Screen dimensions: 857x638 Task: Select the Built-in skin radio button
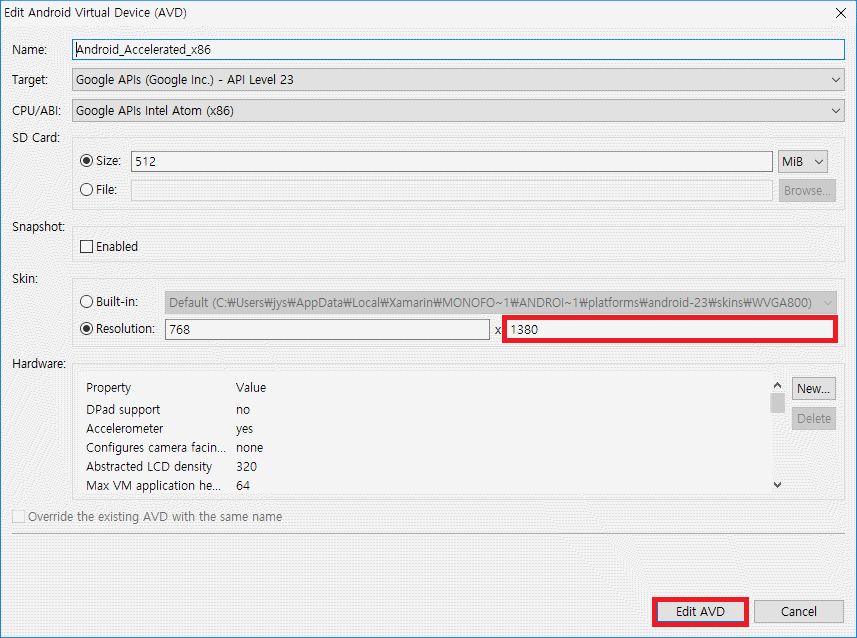86,301
